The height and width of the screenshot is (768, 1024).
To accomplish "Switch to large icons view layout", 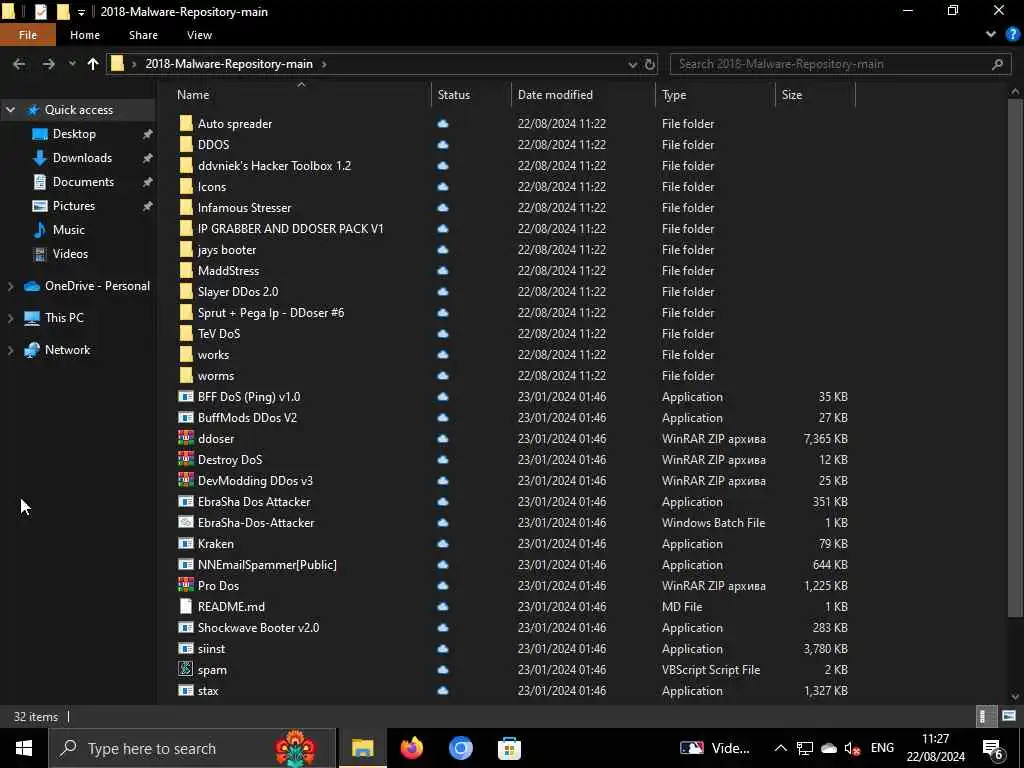I will [1009, 716].
